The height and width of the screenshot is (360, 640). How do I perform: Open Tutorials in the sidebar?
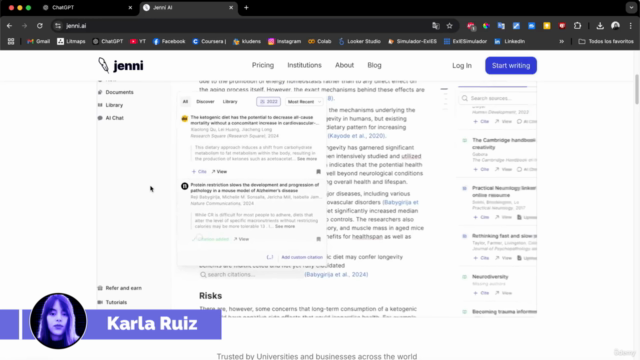point(112,302)
